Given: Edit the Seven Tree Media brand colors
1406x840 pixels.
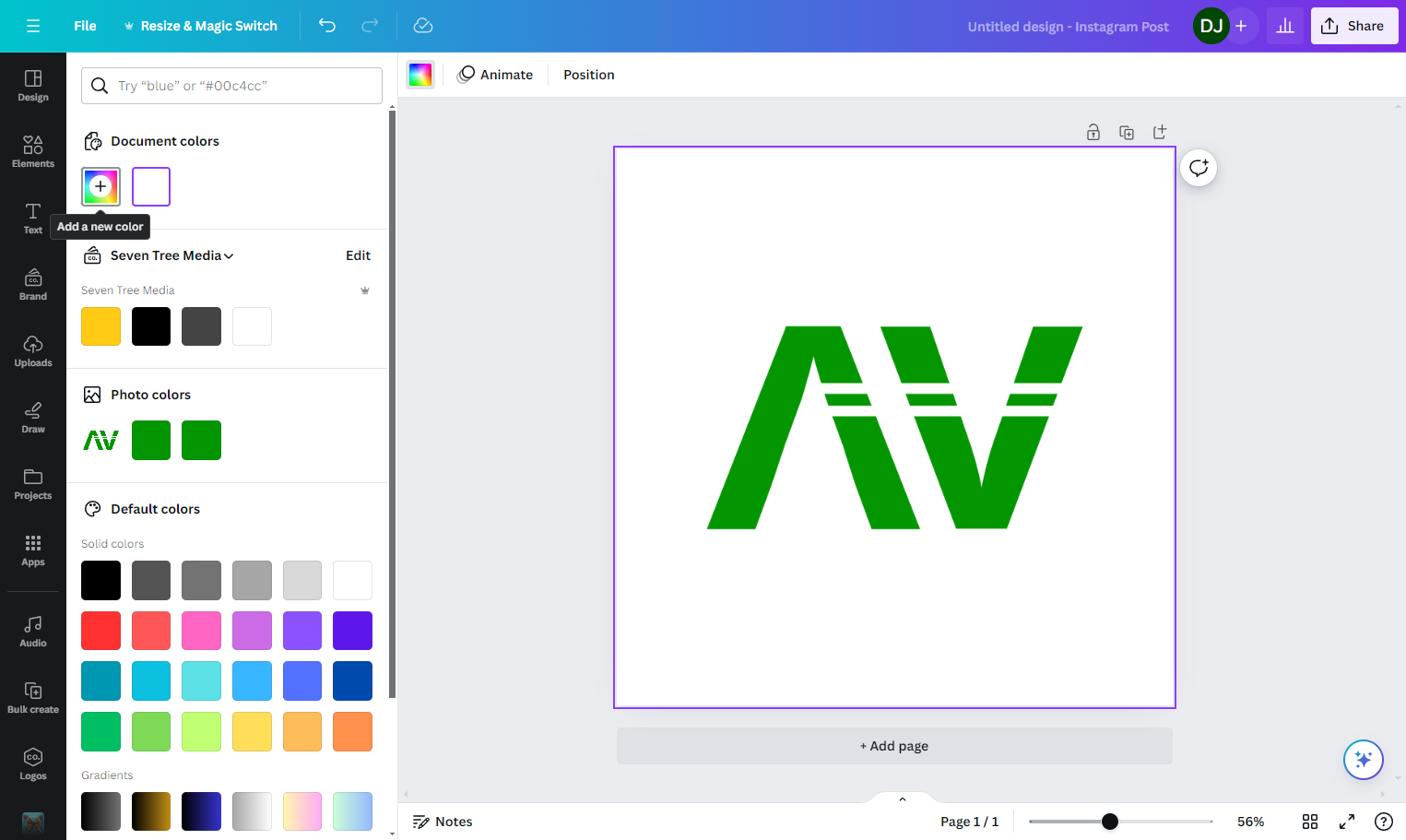Looking at the screenshot, I should (x=359, y=255).
